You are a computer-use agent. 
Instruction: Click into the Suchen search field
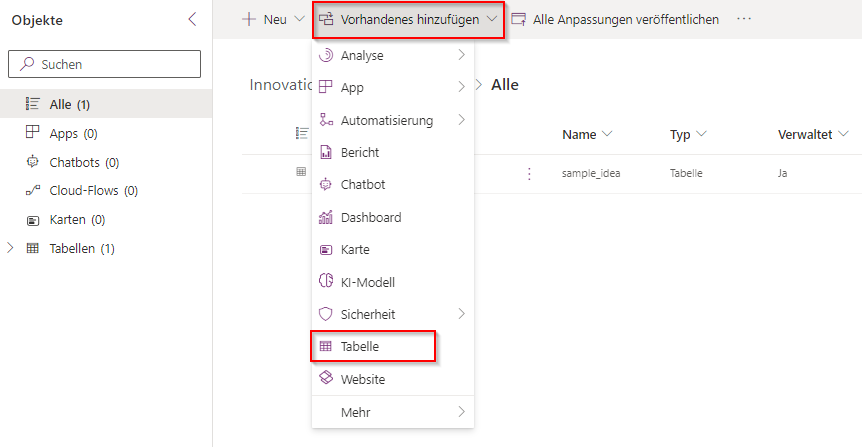point(104,64)
